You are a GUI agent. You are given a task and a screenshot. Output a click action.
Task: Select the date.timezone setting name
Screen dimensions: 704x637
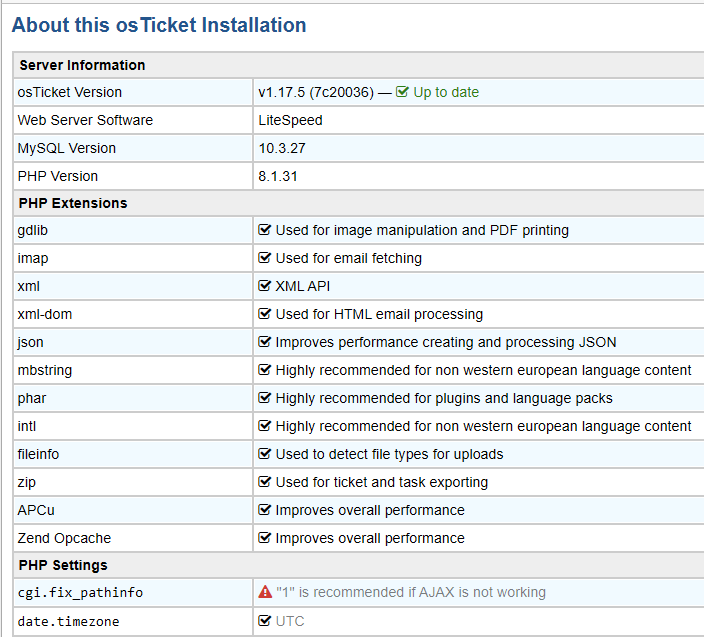tap(68, 622)
